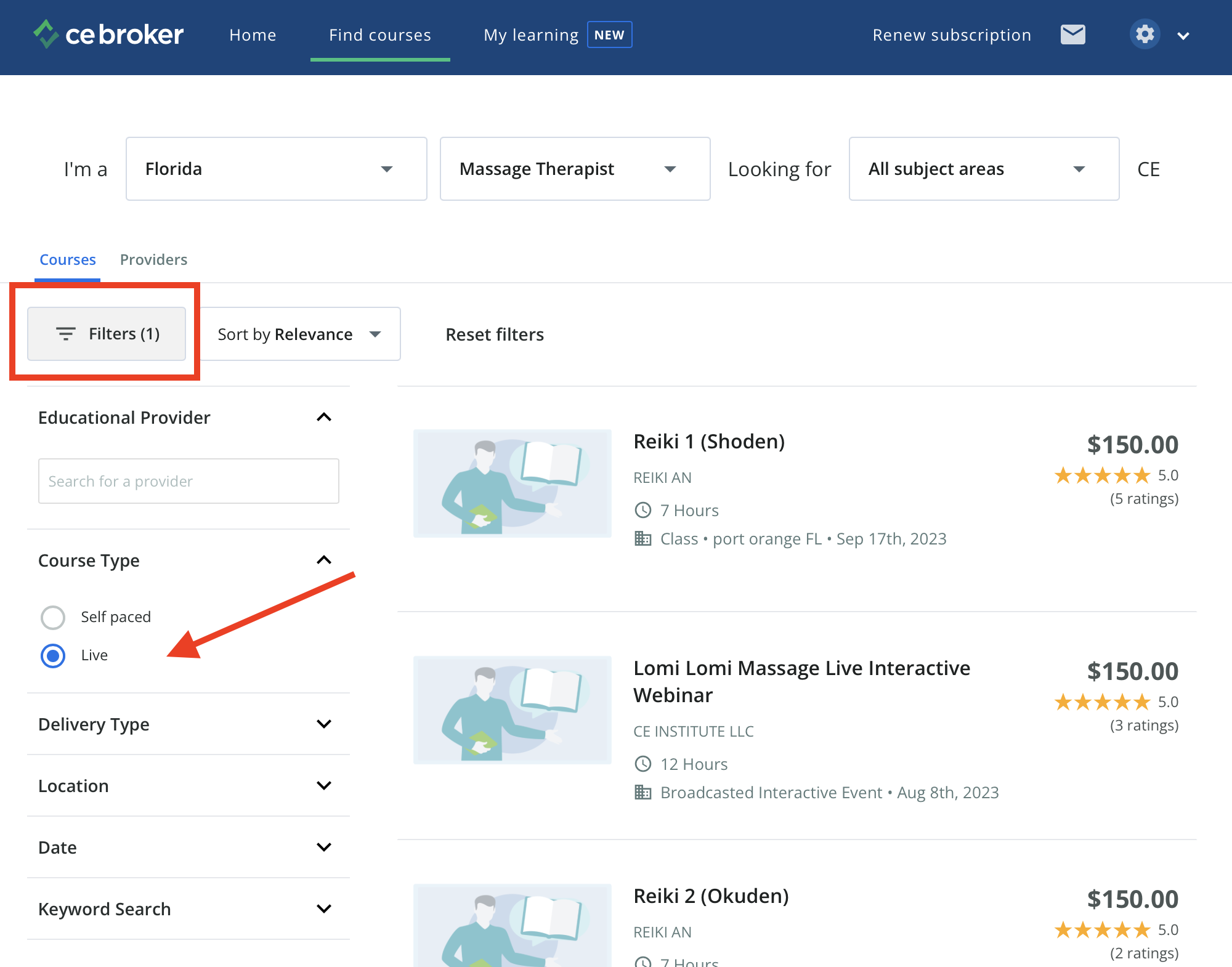Viewport: 1232px width, 967px height.
Task: Focus the Search for a provider field
Action: click(188, 481)
